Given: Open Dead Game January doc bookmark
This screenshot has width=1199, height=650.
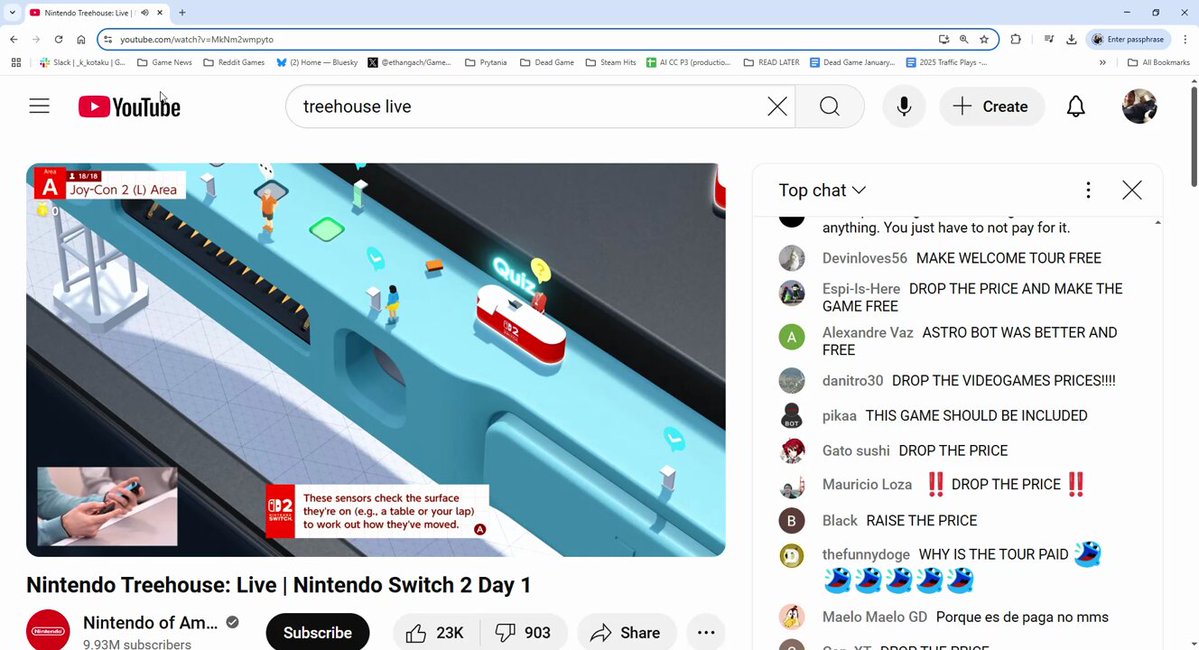Looking at the screenshot, I should 853,63.
